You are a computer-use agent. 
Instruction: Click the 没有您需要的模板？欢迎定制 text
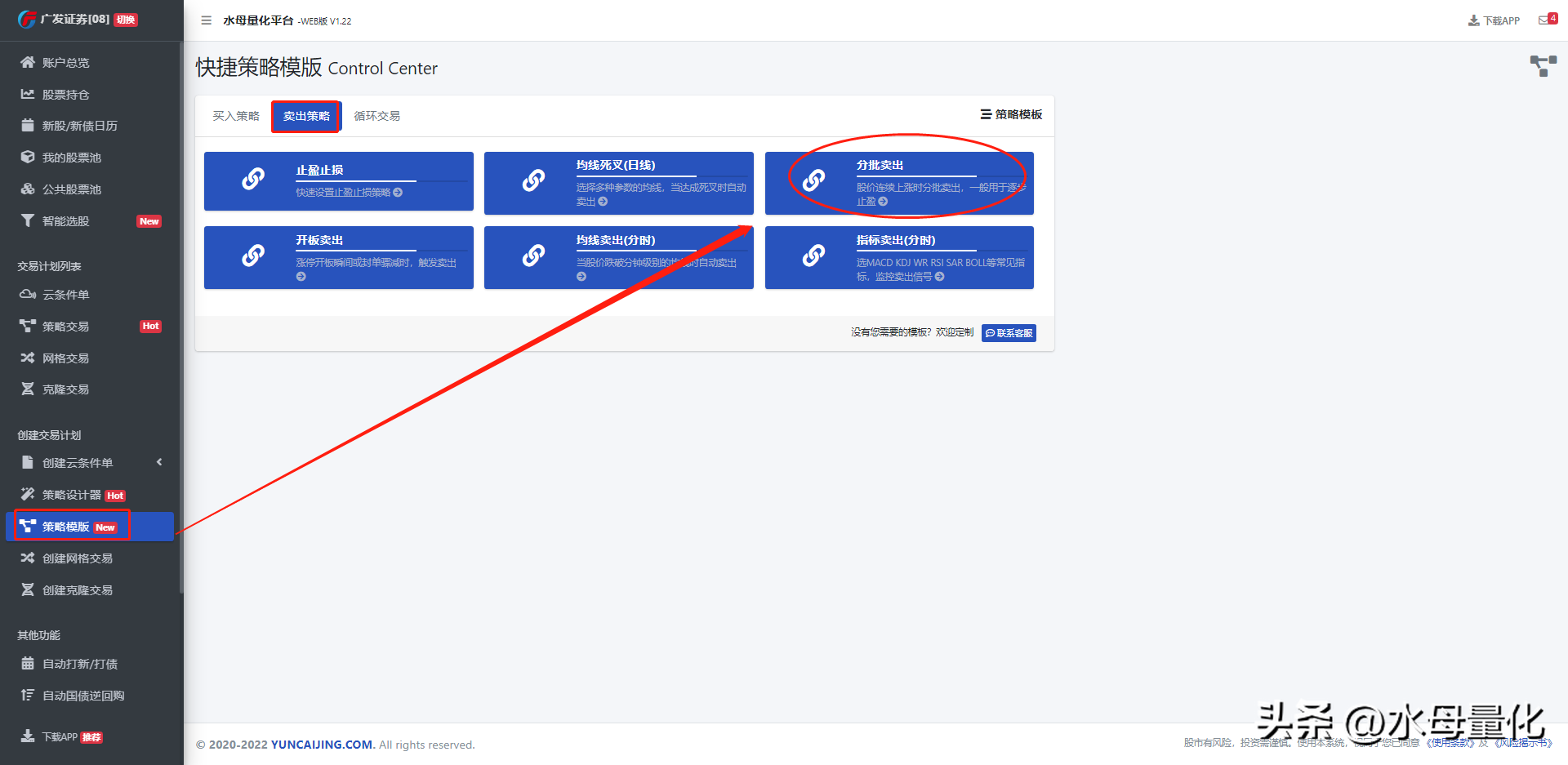pyautogui.click(x=912, y=332)
